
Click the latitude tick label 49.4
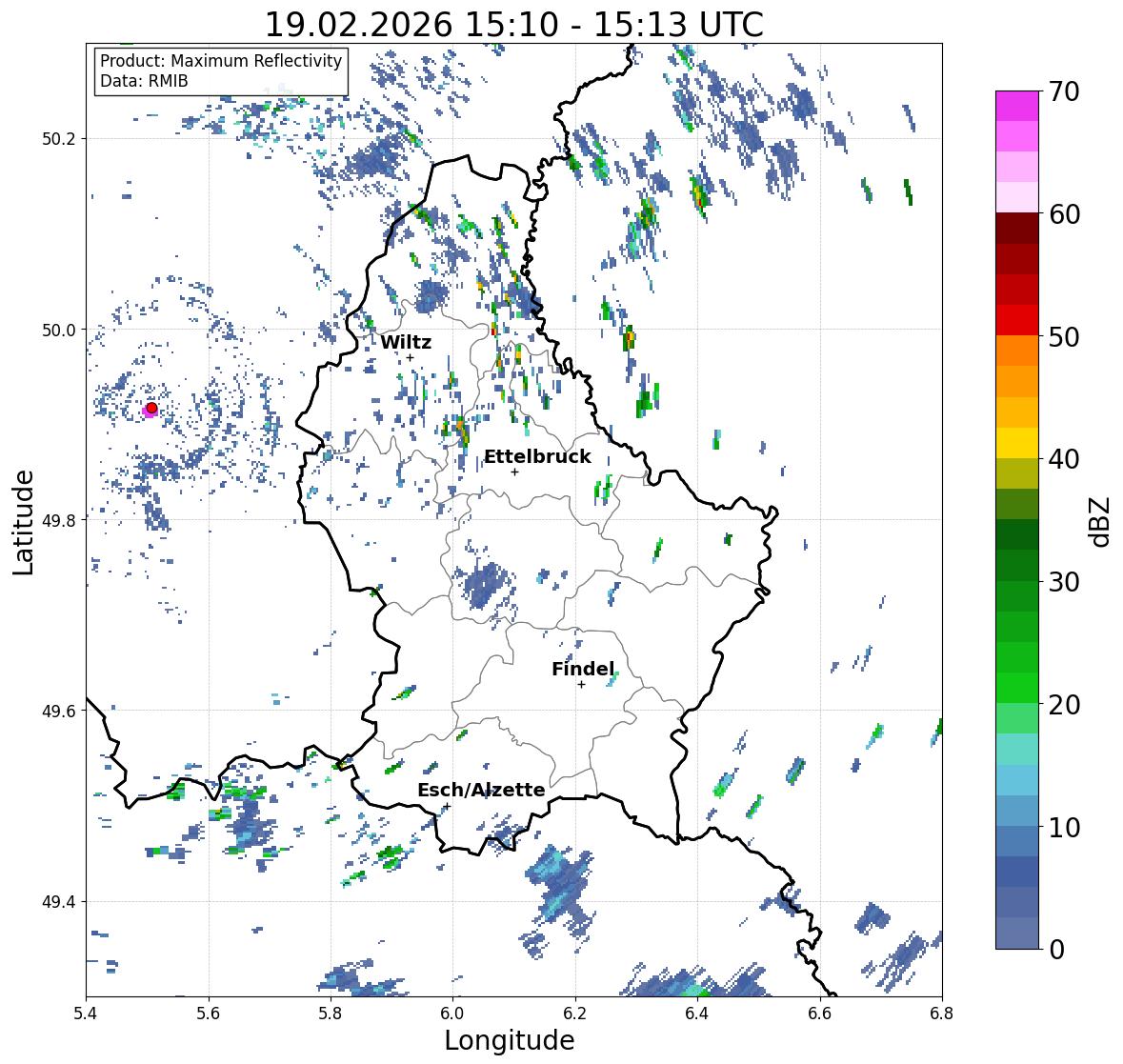pos(59,902)
